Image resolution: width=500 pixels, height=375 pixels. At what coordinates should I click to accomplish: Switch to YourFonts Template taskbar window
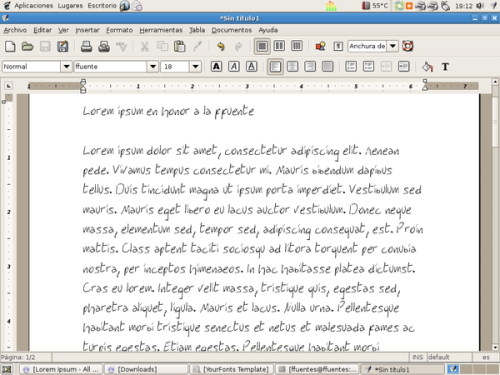[232, 369]
